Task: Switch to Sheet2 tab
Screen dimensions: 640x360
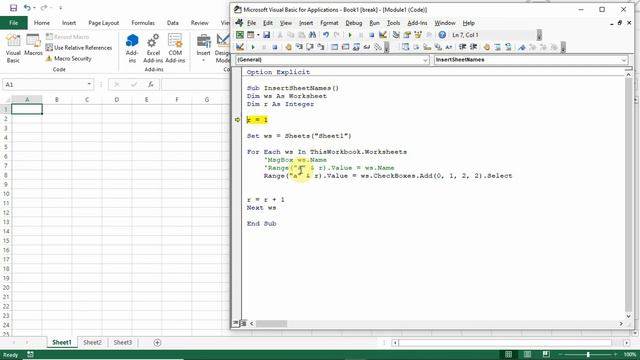Action: 92,342
